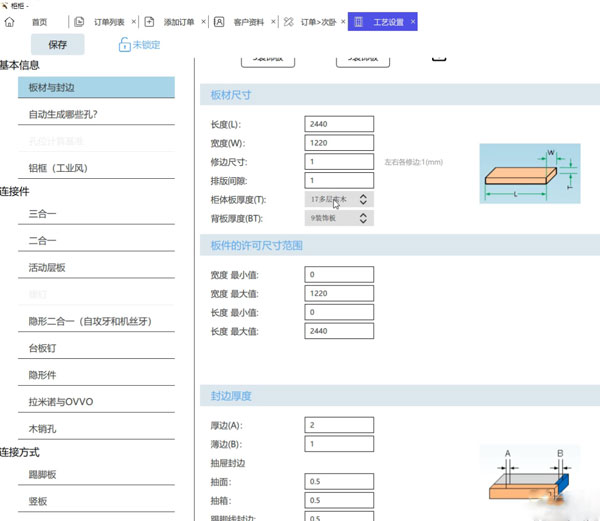Screen dimensions: 600x521
Task: Open 柜体板厚度(T) dropdown
Action: [339, 199]
